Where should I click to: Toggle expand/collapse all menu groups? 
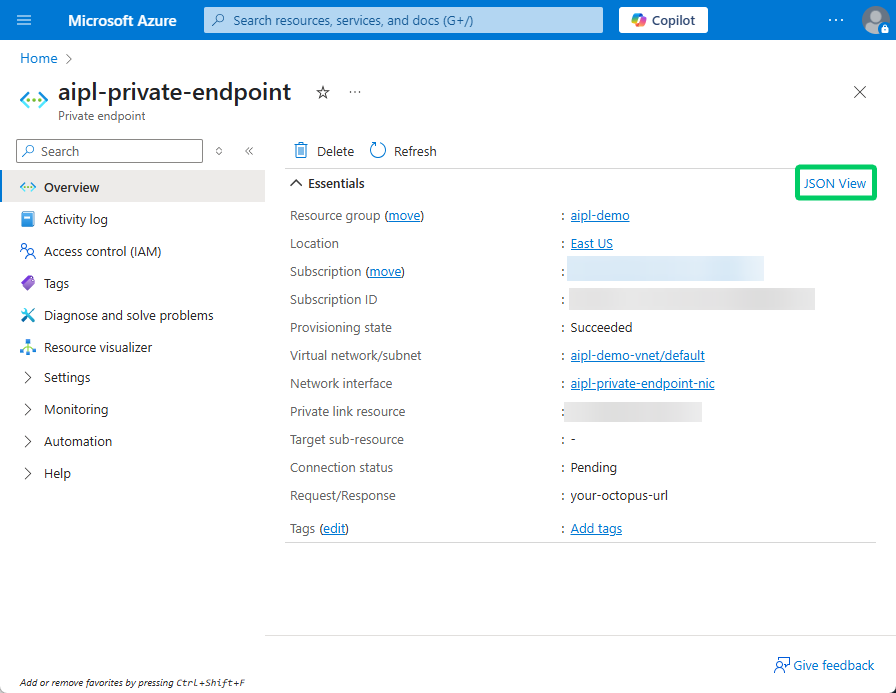pos(219,151)
